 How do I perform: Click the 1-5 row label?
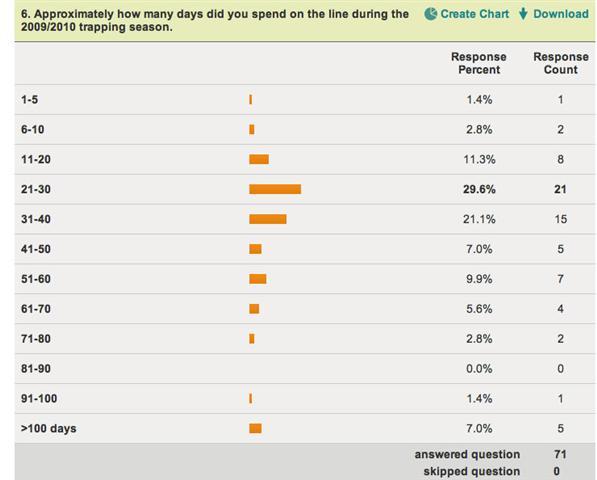(29, 100)
